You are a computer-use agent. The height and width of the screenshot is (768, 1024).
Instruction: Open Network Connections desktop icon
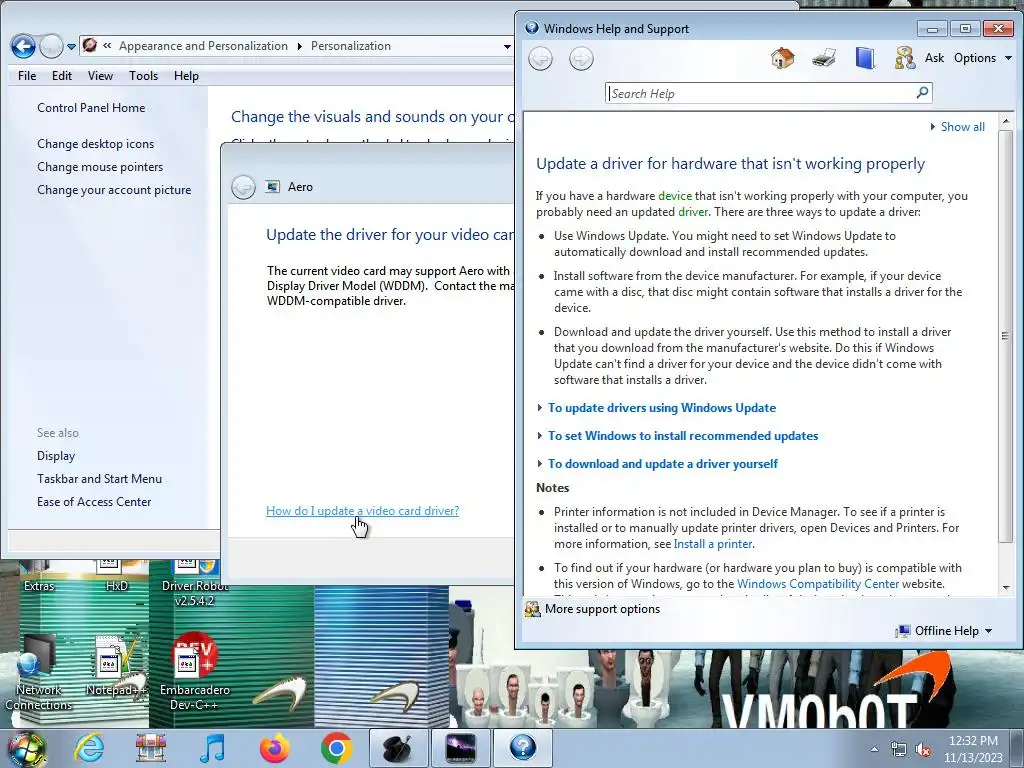(38, 671)
